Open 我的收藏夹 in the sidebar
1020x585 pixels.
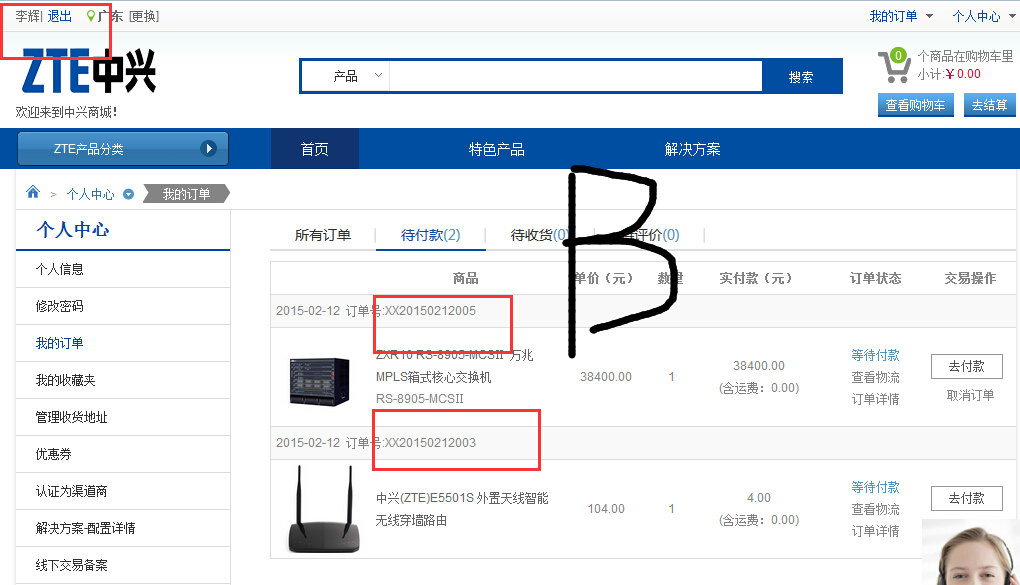coord(123,380)
